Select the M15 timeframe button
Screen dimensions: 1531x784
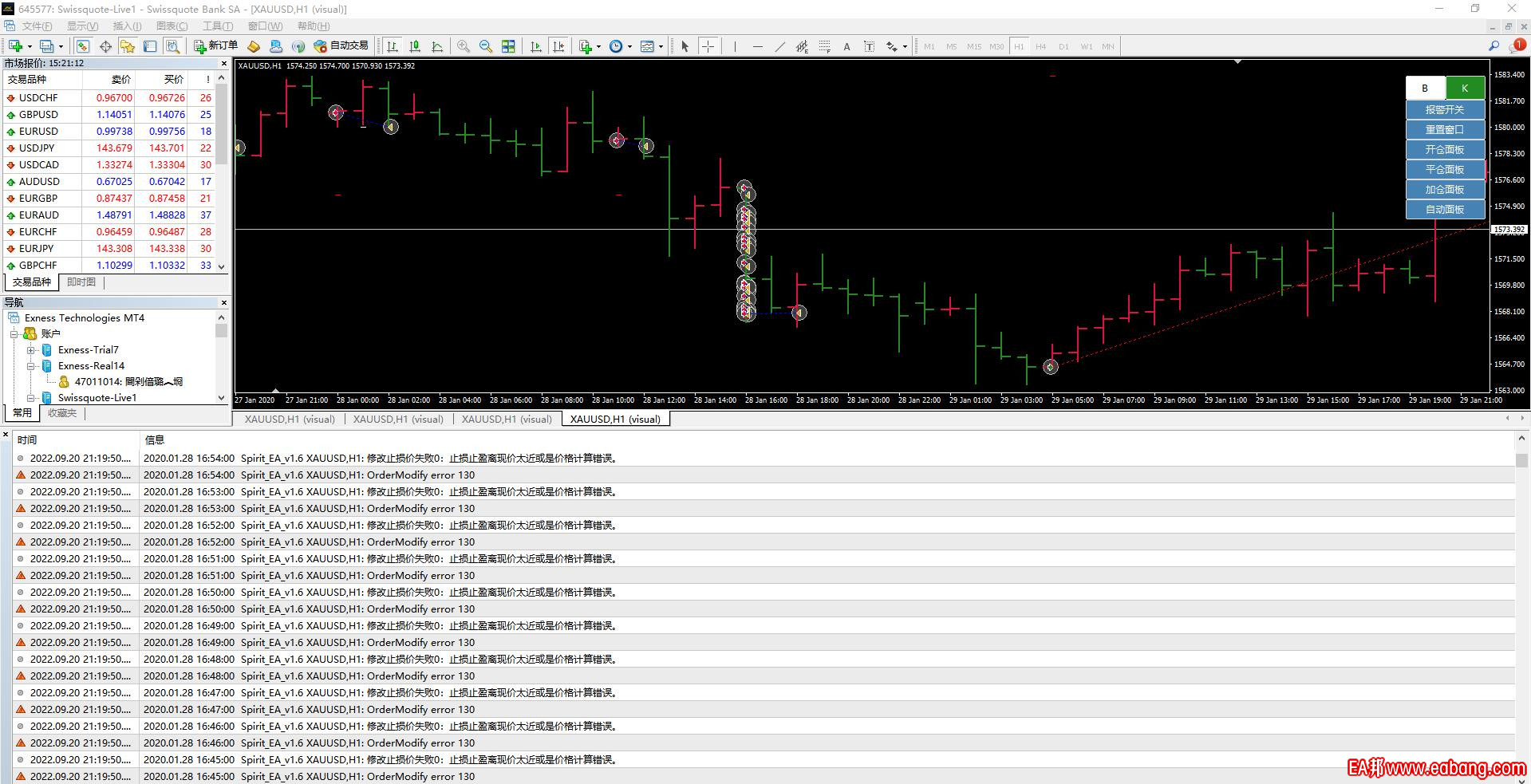(x=973, y=46)
